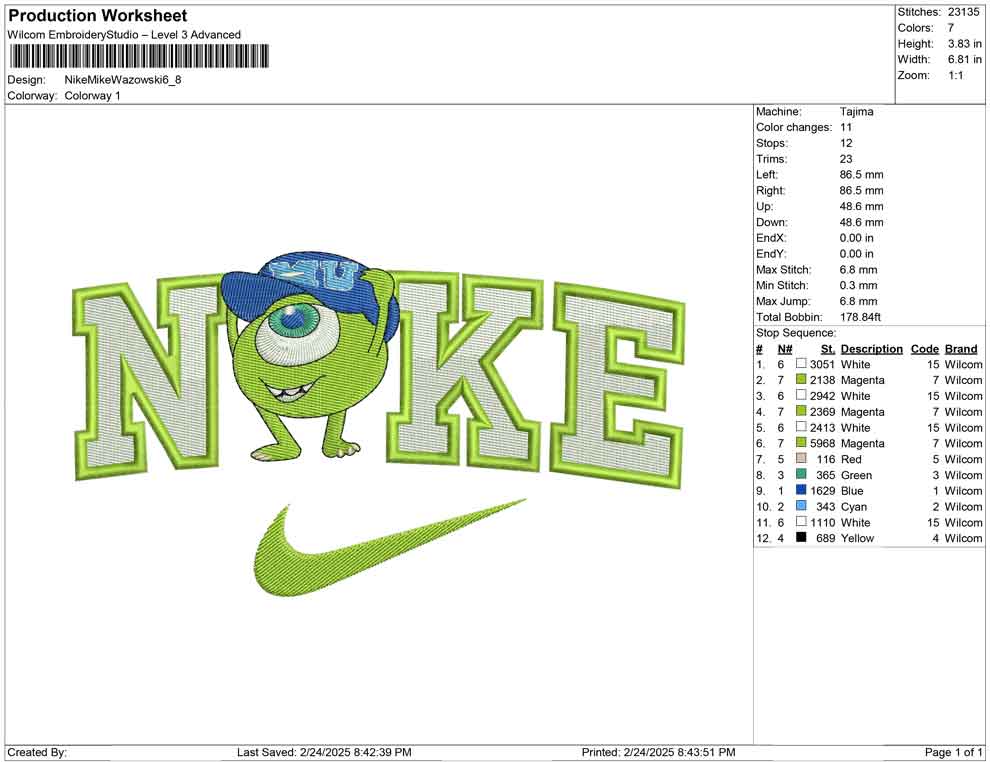Image resolution: width=990 pixels, height=762 pixels.
Task: Click the Color changes value 11
Action: pyautogui.click(x=845, y=128)
